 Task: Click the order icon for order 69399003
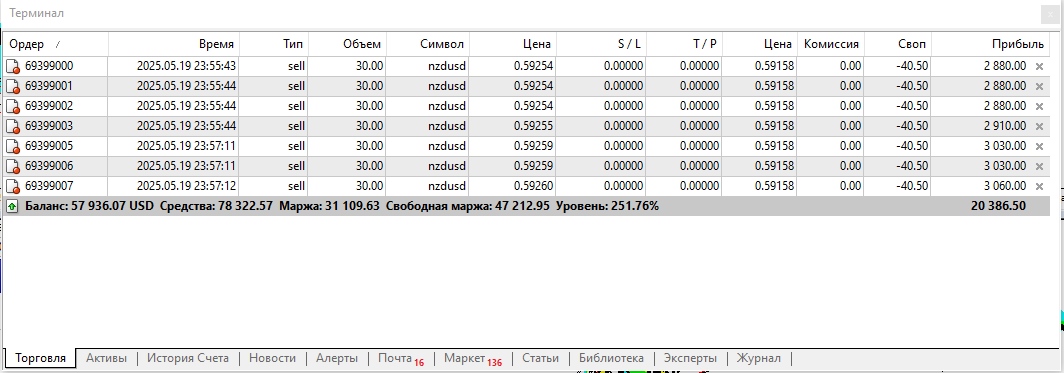point(13,126)
